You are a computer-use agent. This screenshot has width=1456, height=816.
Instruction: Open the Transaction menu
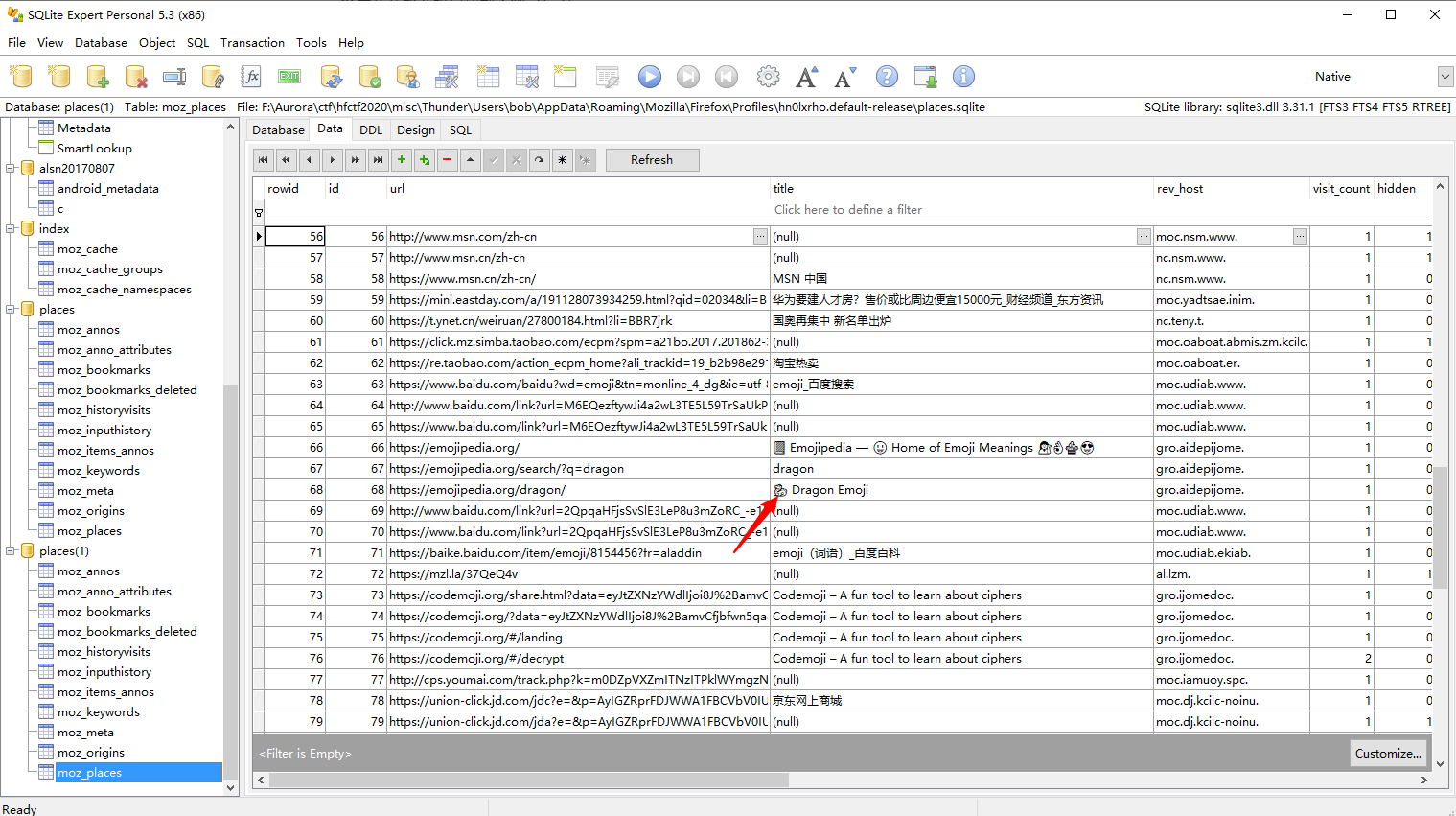[x=252, y=43]
